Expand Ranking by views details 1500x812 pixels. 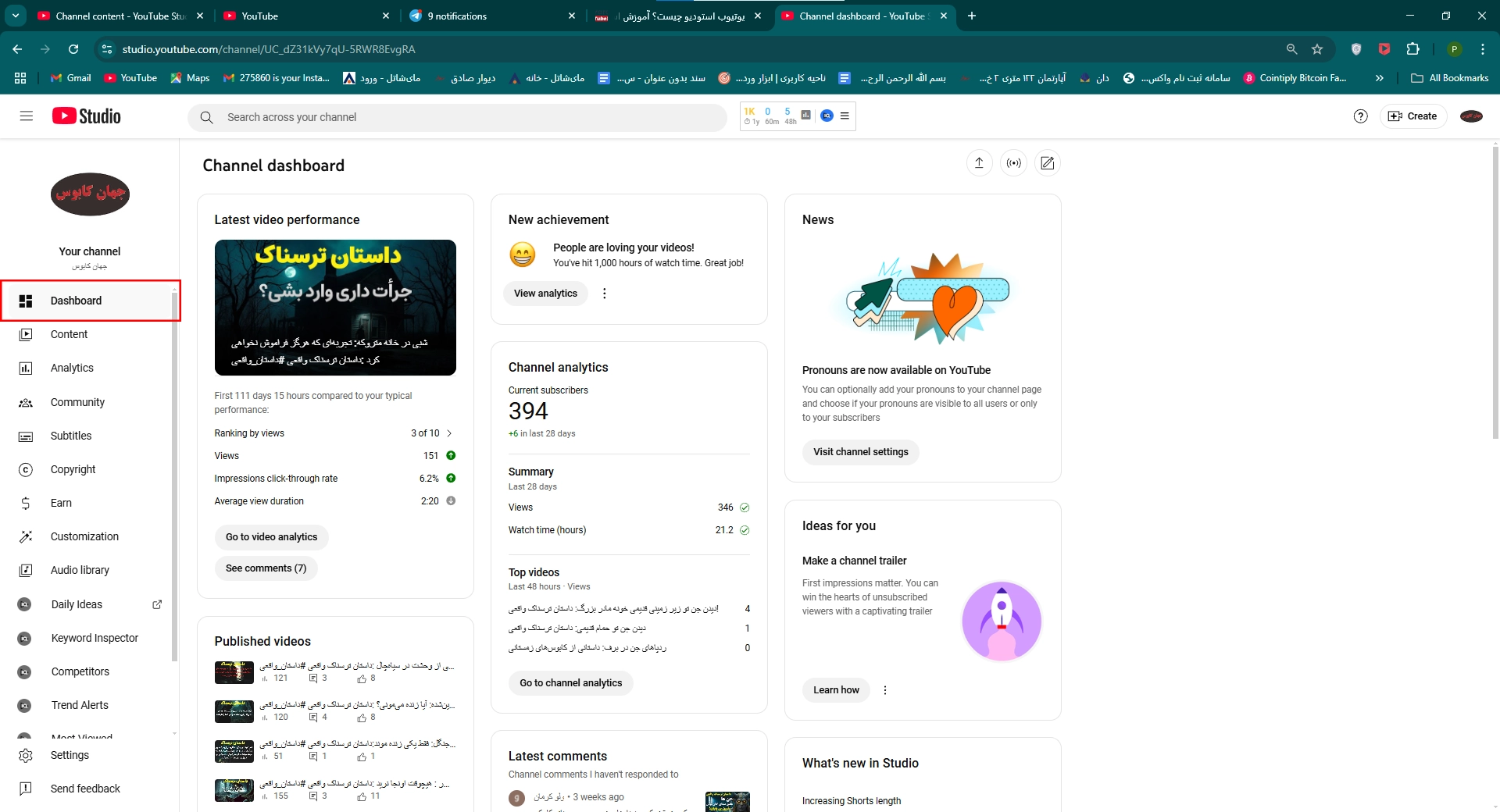(x=452, y=433)
